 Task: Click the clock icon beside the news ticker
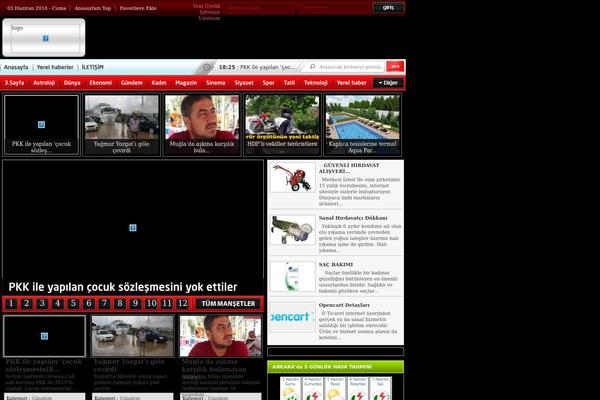[207, 67]
